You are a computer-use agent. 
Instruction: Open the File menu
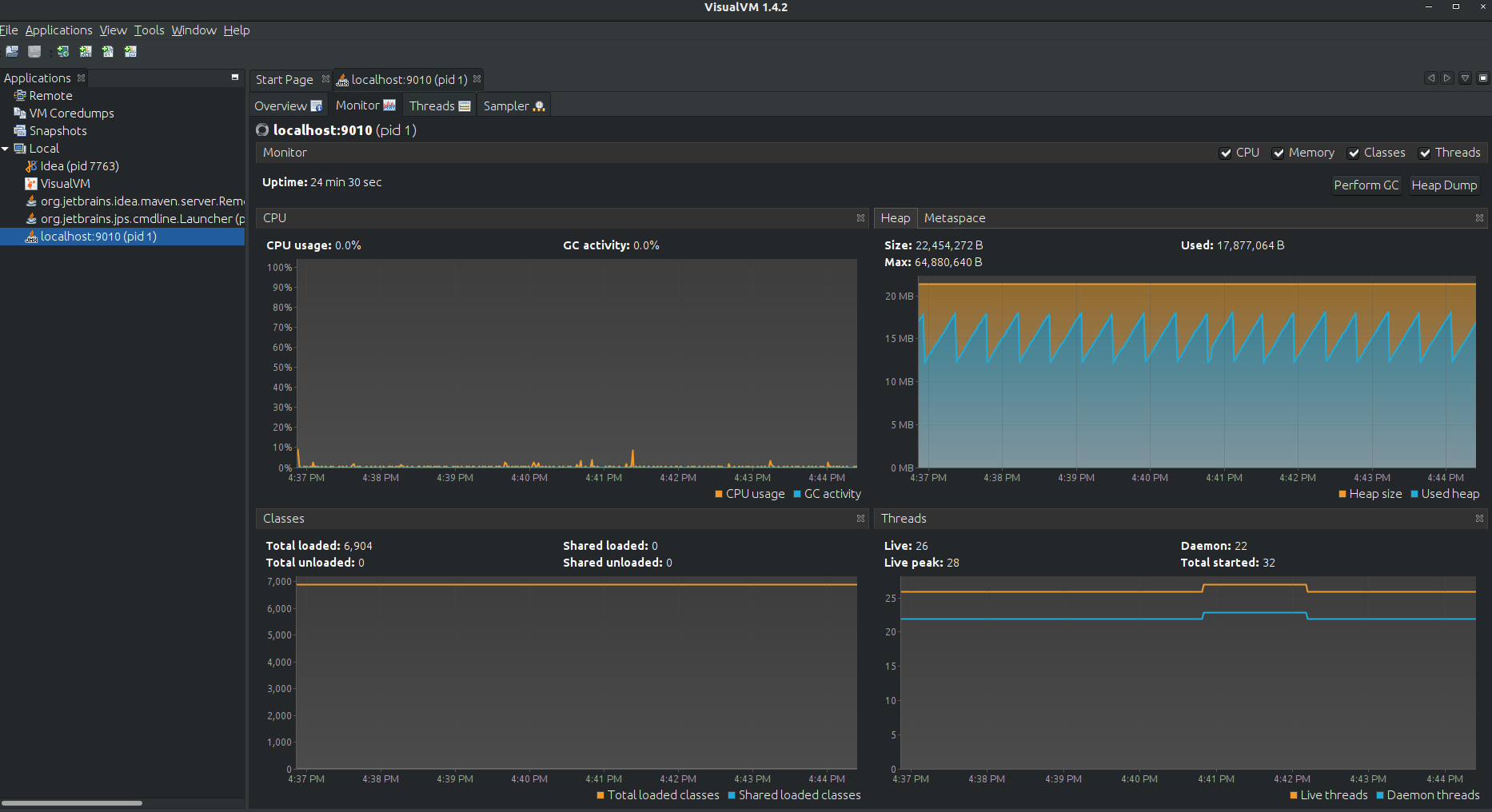[9, 30]
